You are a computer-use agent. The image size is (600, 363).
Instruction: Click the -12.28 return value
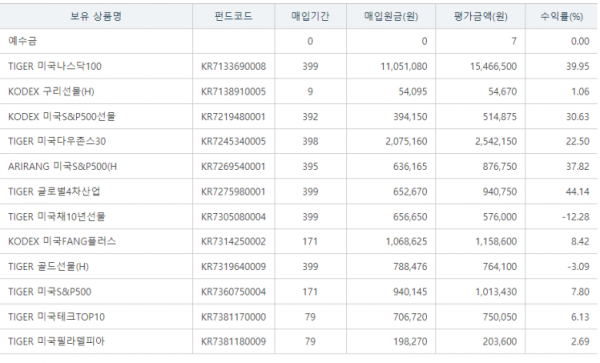coord(576,217)
